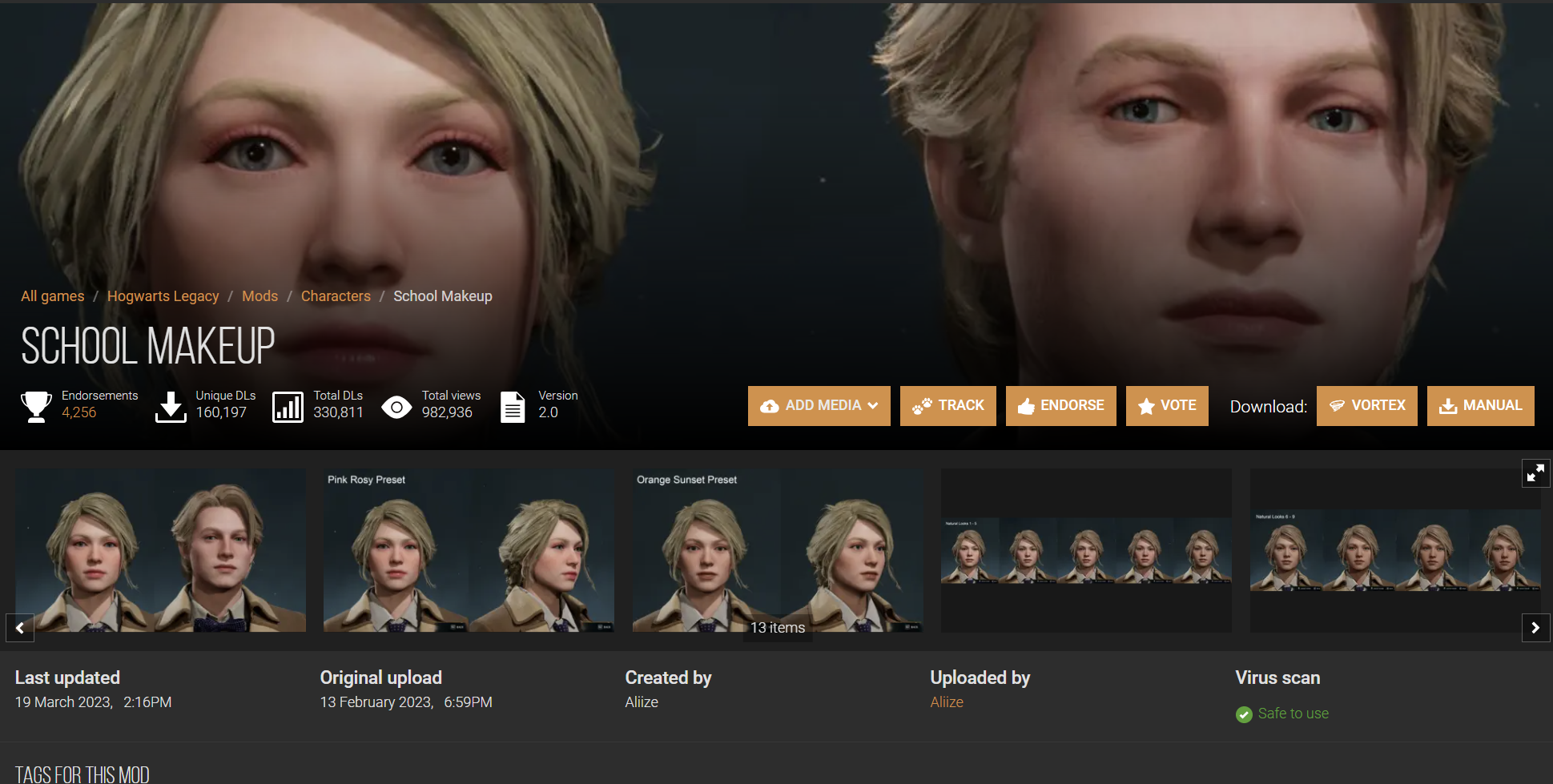1553x784 pixels.
Task: Click the endorsements trophy icon
Action: [x=36, y=406]
